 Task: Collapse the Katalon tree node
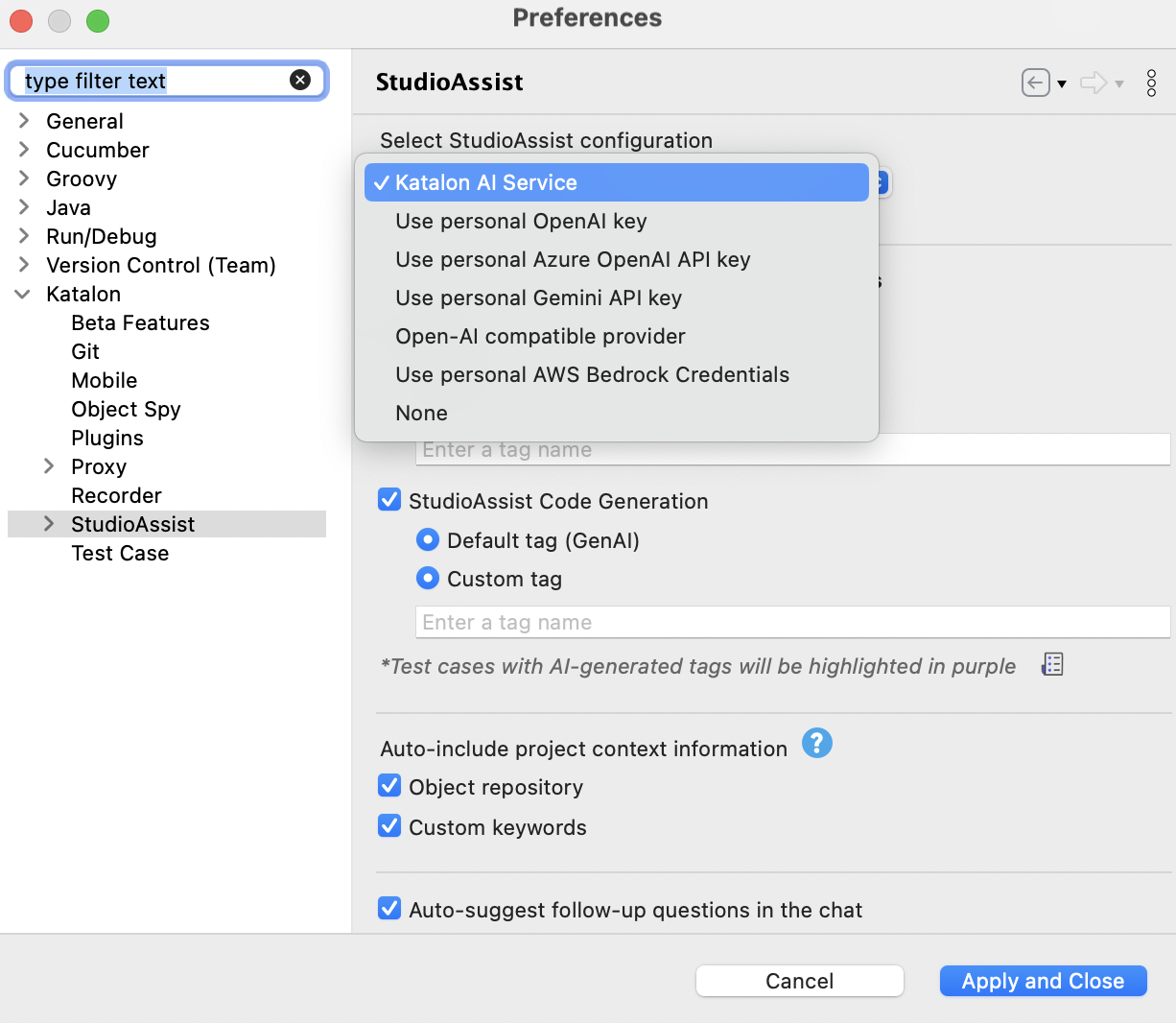click(23, 295)
